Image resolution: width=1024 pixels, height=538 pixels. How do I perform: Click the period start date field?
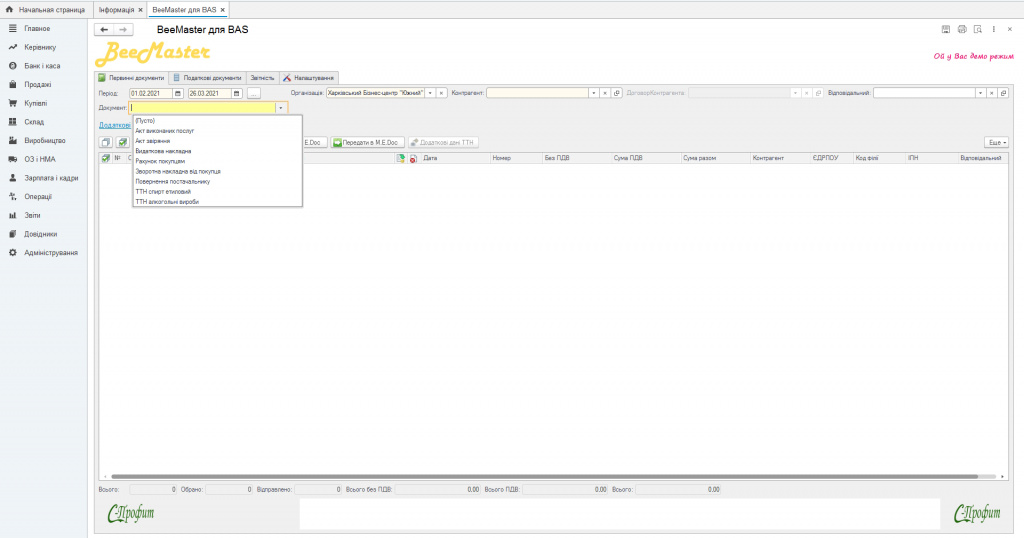pos(151,93)
